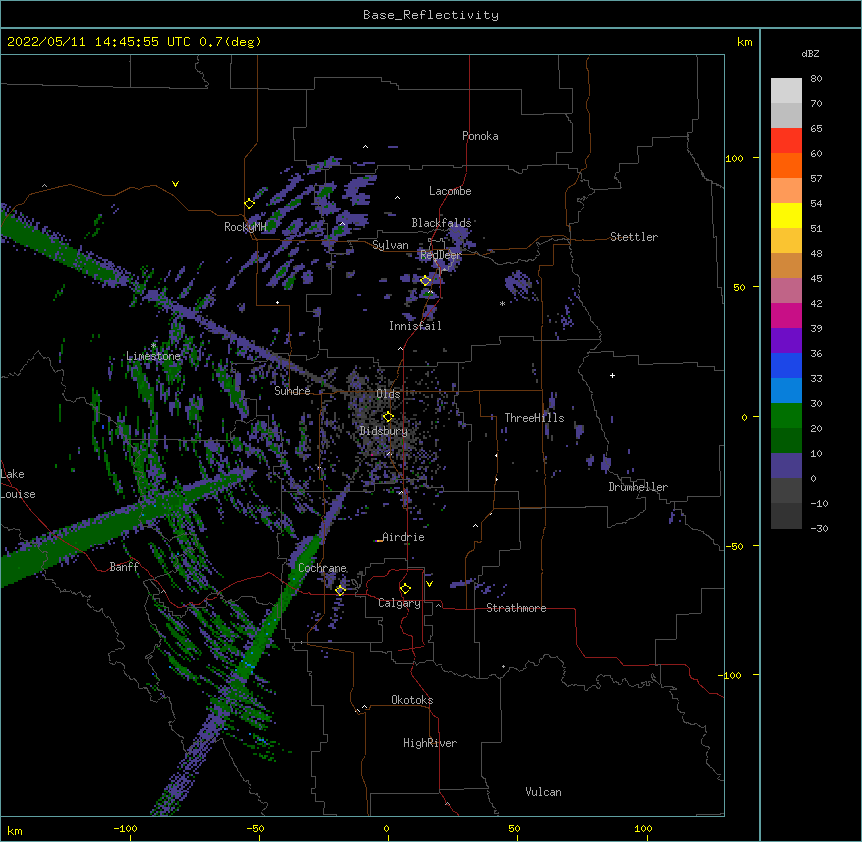Click the legend value -30

pyautogui.click(x=819, y=528)
